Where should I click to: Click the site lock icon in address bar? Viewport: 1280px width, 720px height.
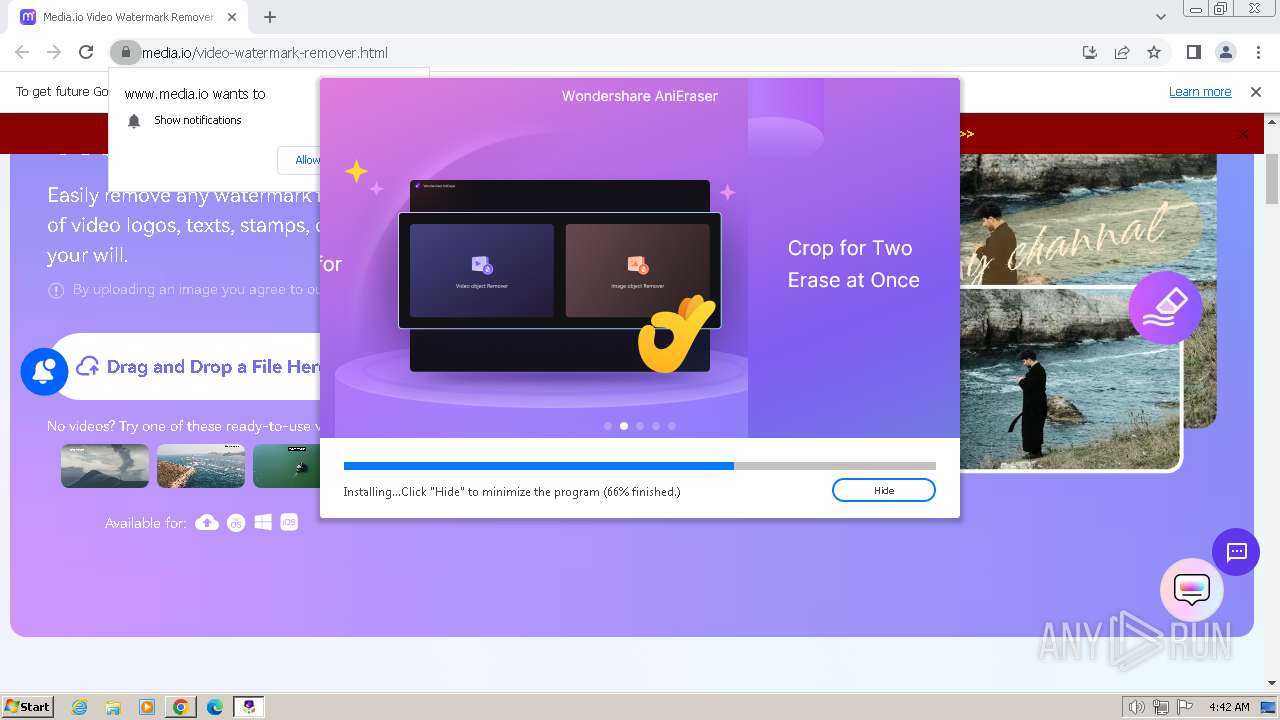(124, 52)
